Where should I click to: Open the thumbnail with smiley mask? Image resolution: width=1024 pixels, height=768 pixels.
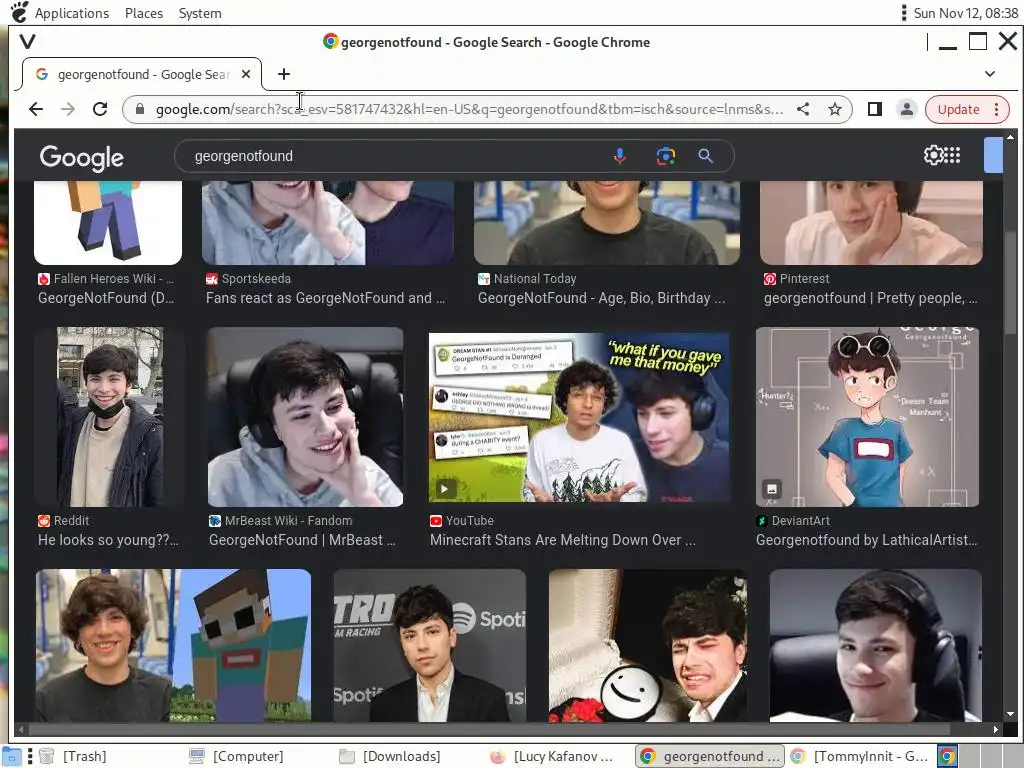click(x=647, y=645)
